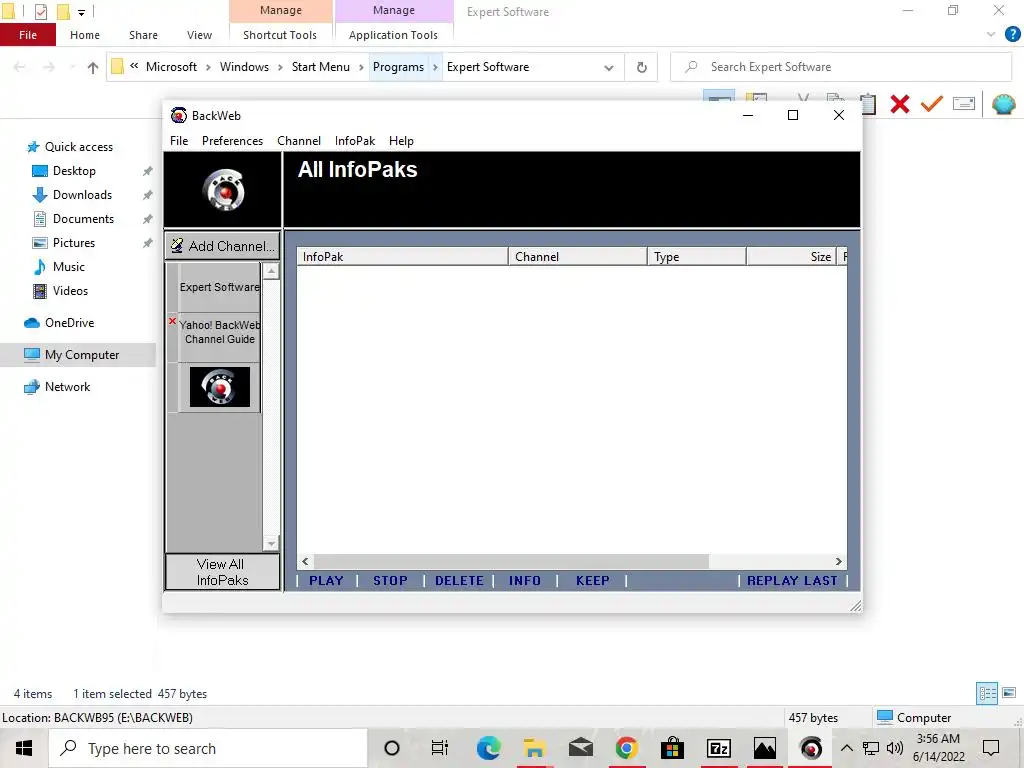Expand address bar history dropdown
This screenshot has width=1024, height=768.
coord(609,67)
